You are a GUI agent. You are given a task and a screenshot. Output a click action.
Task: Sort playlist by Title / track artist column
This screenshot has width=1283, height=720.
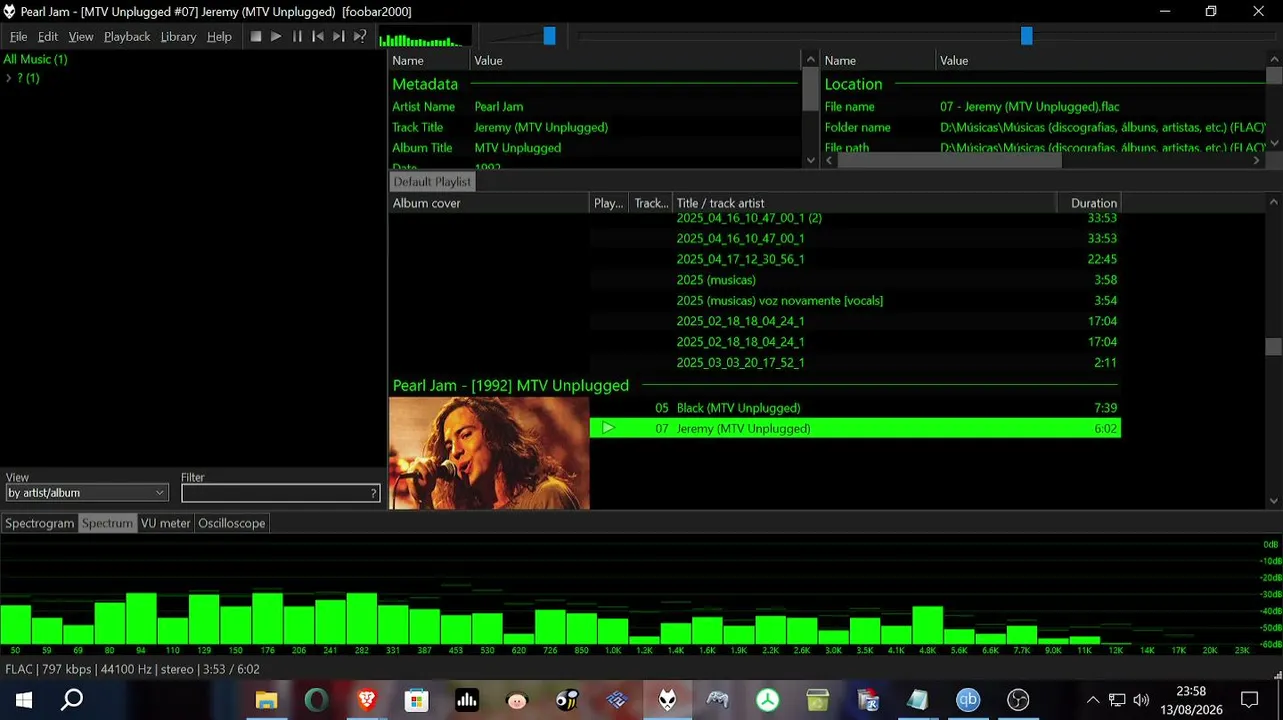point(865,203)
